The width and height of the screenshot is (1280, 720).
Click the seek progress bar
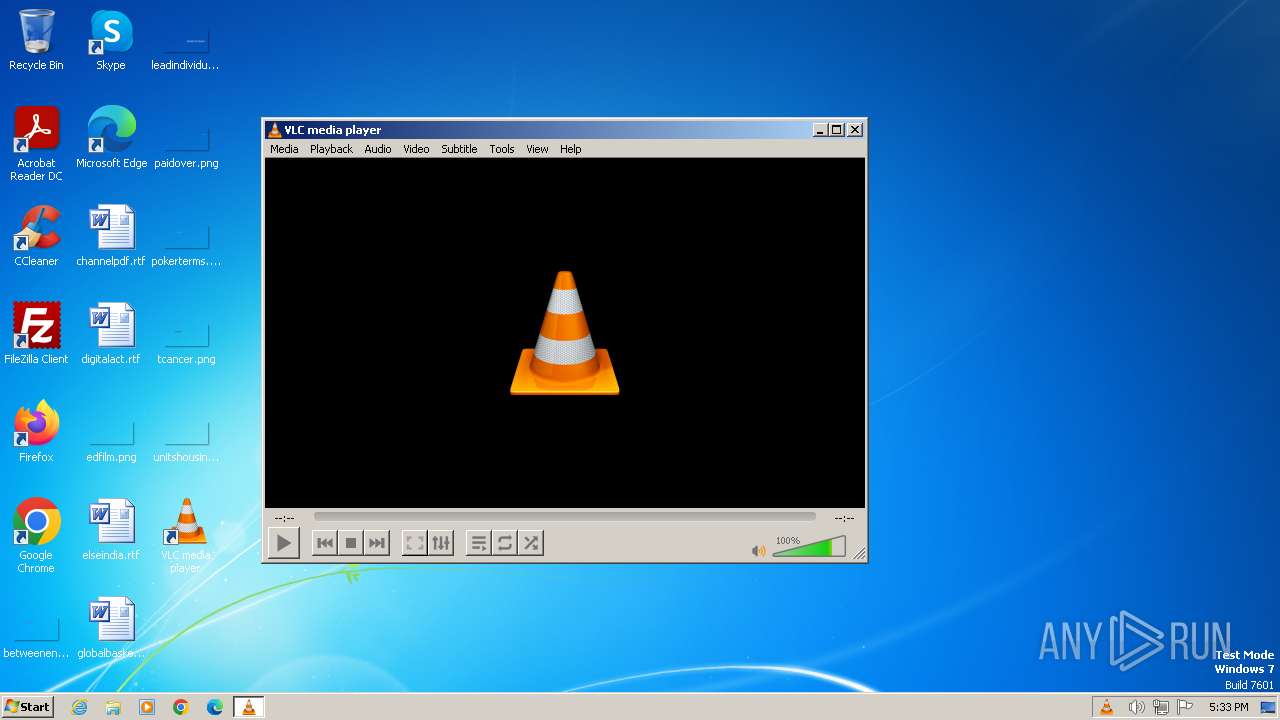(x=565, y=517)
